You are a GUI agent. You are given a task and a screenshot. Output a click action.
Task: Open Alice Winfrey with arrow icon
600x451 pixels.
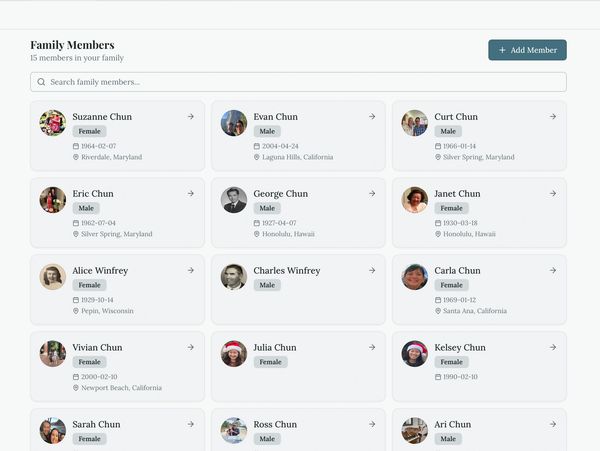point(190,271)
